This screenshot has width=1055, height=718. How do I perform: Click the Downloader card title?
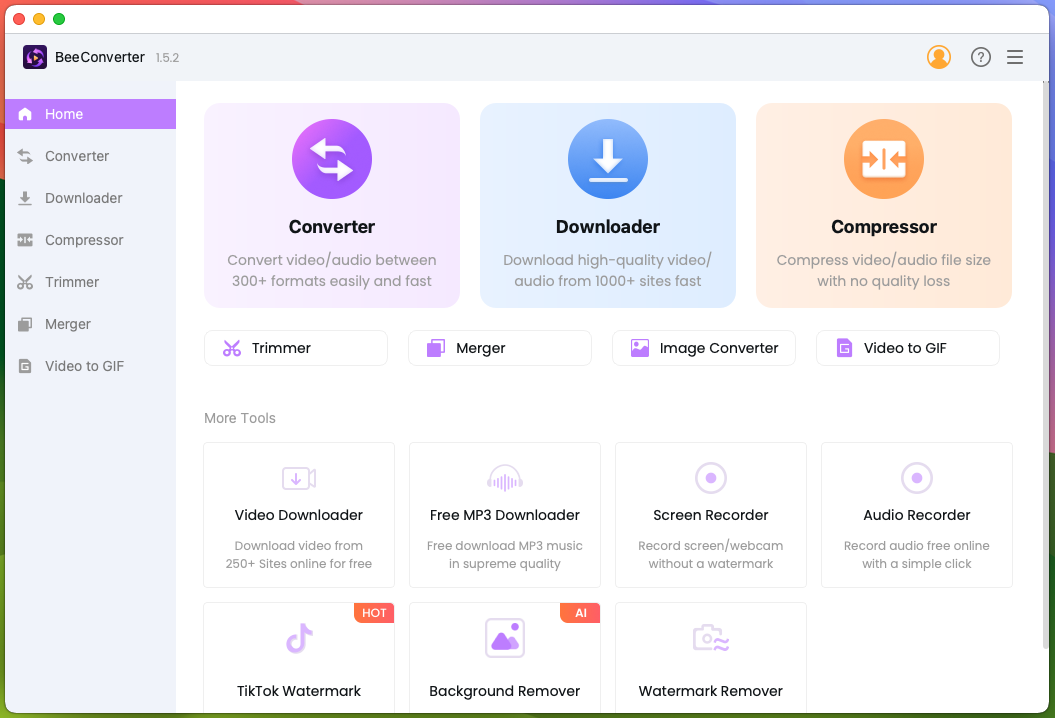coord(608,227)
